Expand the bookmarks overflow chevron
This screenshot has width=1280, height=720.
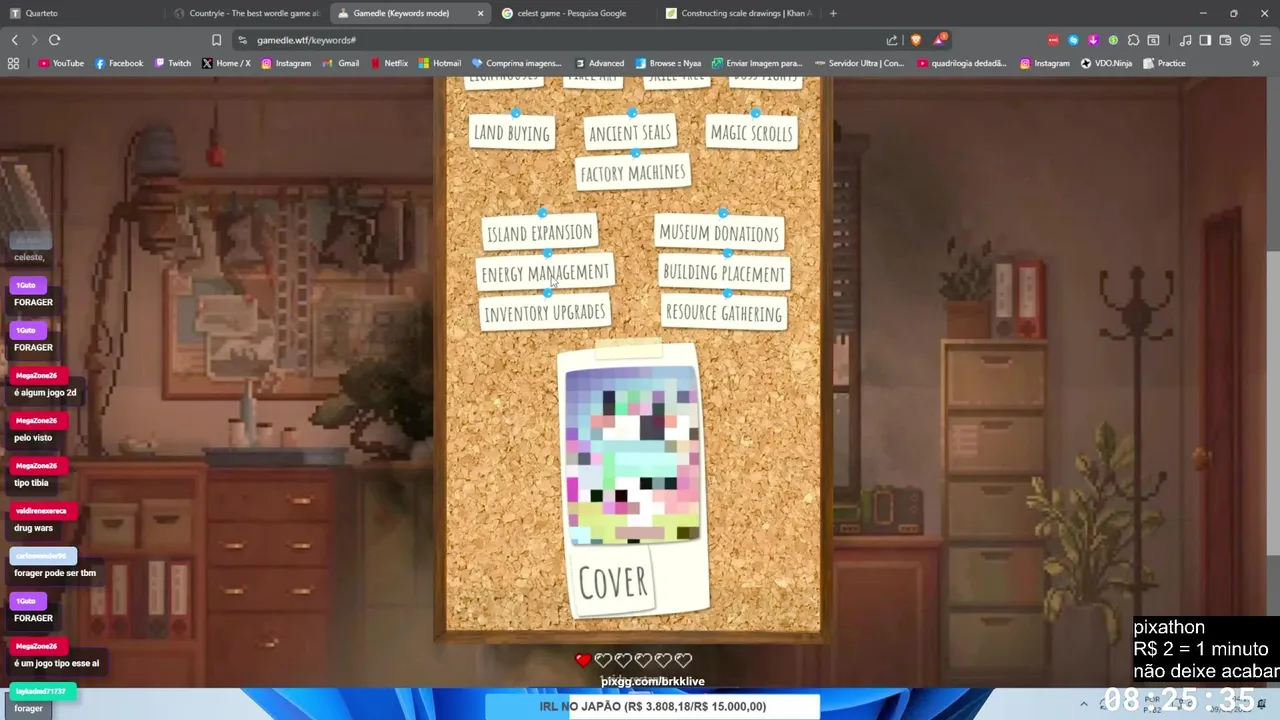(1256, 63)
